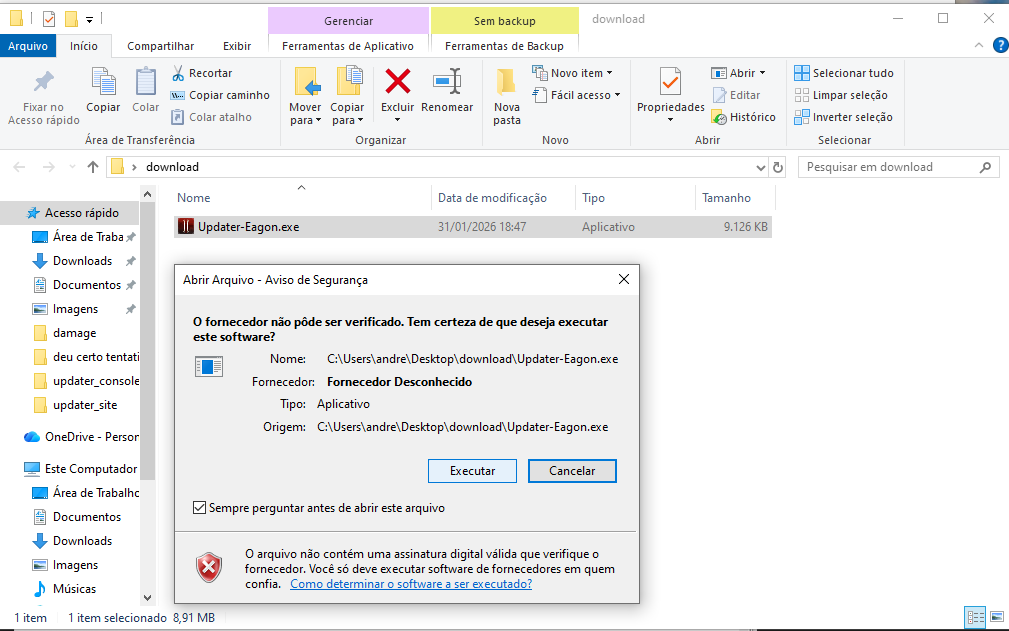
Task: Select Este Computador in the navigation pane
Action: click(81, 469)
